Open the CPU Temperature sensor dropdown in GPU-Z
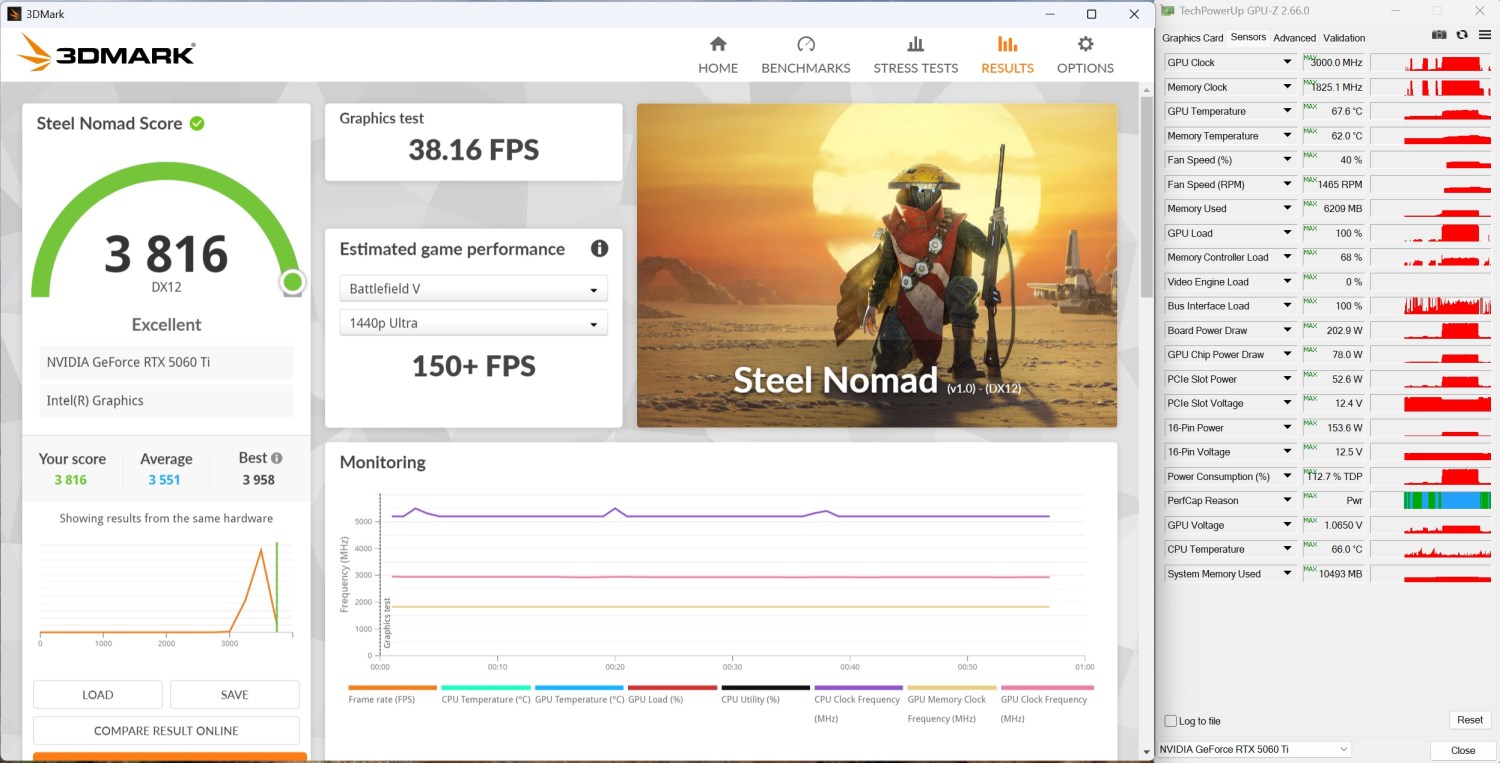Screen dimensions: 1500x763 (x=1287, y=549)
